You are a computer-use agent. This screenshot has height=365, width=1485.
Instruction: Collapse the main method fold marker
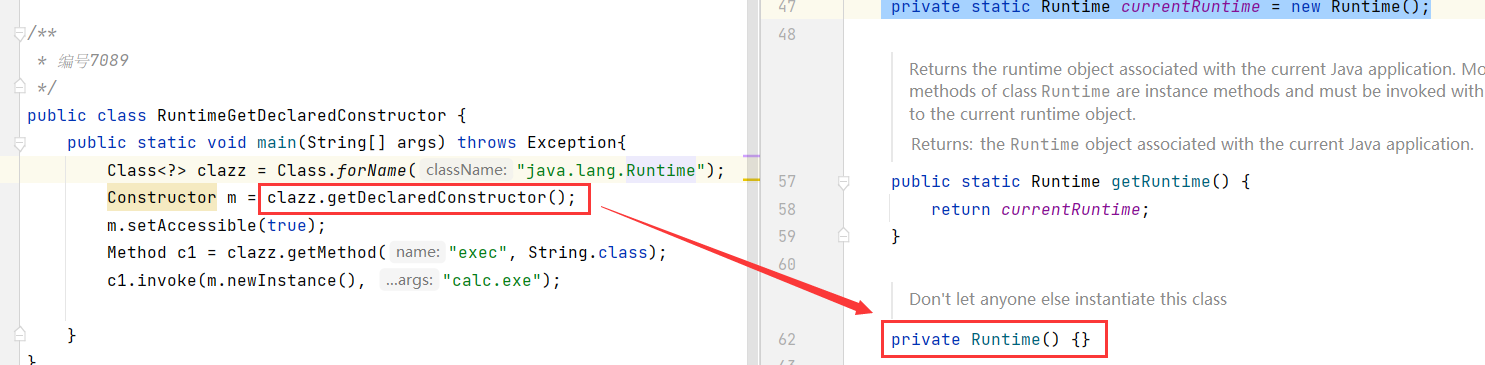click(18, 142)
